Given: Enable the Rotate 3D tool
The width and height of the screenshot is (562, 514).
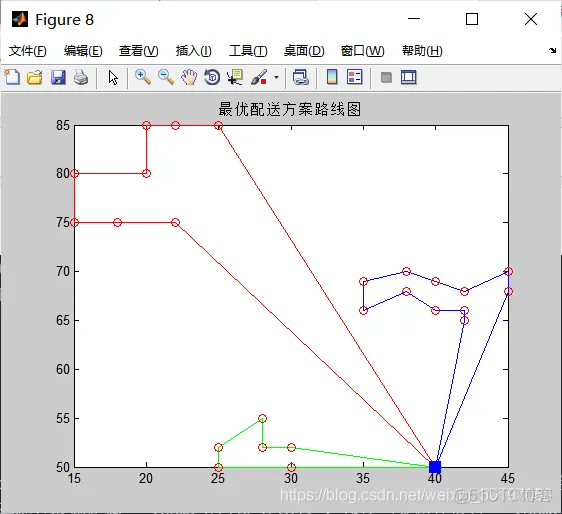Looking at the screenshot, I should 212,77.
